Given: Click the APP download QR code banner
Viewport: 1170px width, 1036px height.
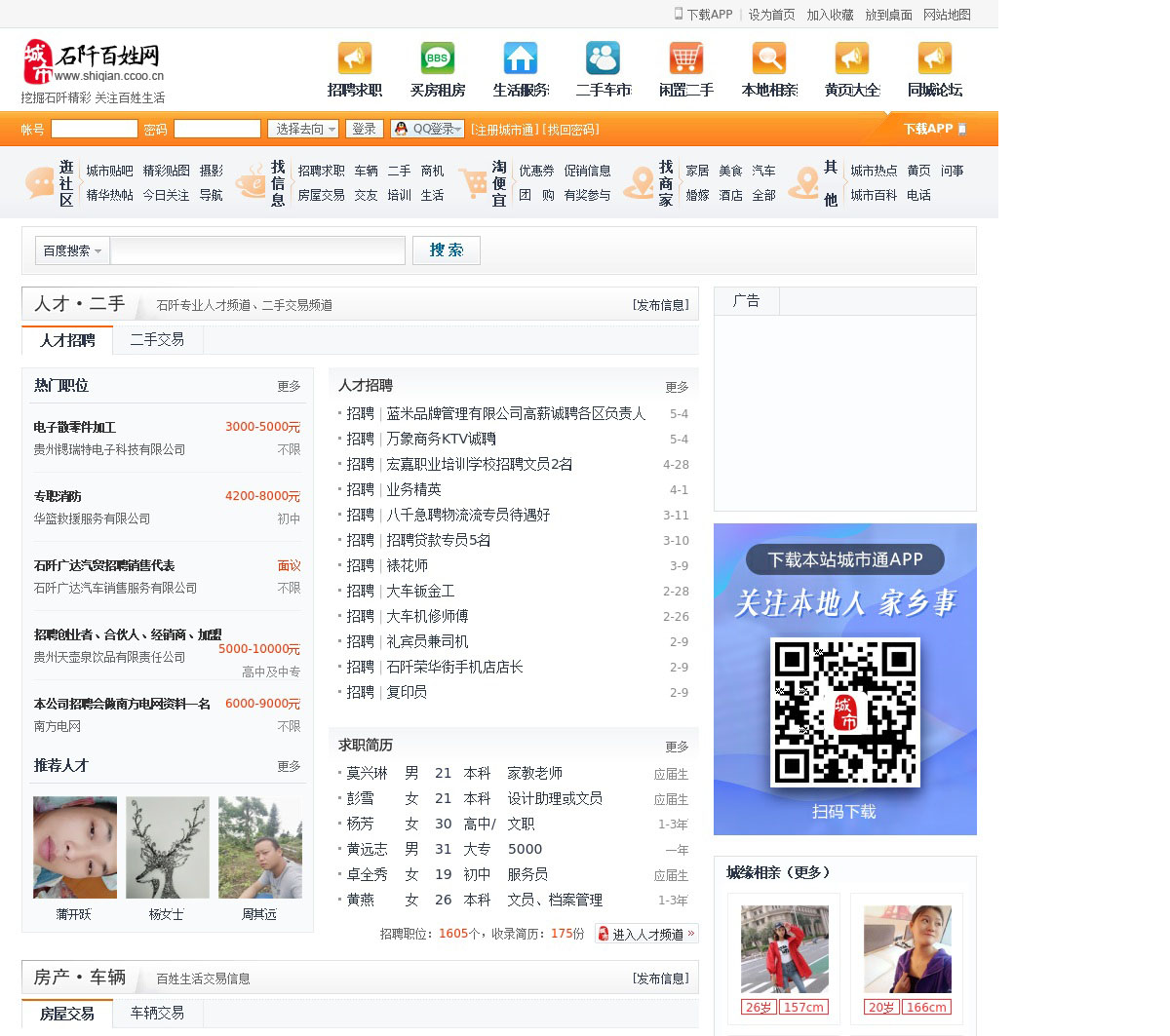Looking at the screenshot, I should (845, 679).
